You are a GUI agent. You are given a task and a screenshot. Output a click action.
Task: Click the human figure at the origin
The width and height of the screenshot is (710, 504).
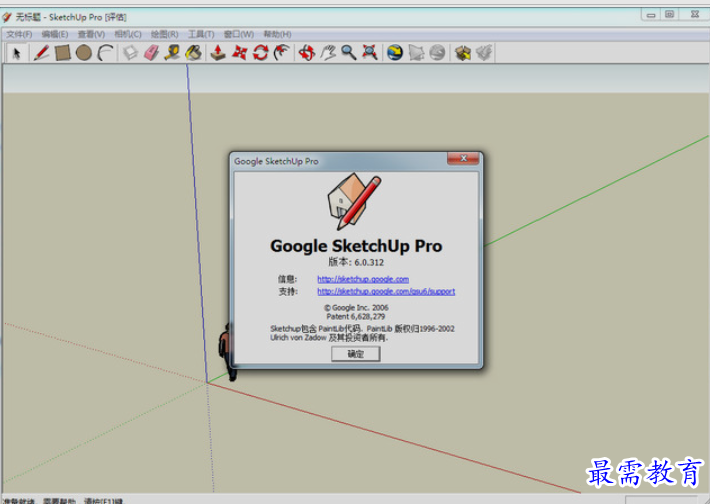[228, 352]
